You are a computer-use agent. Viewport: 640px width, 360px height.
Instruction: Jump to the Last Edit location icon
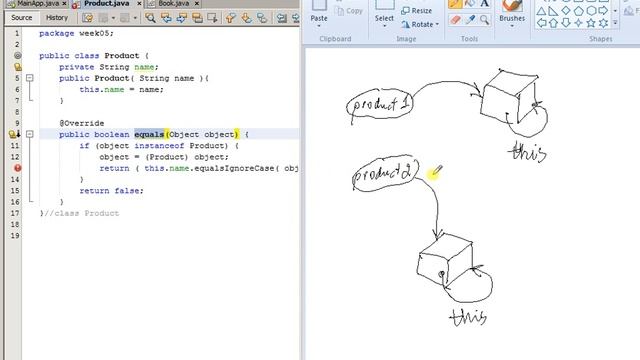[x=87, y=18]
